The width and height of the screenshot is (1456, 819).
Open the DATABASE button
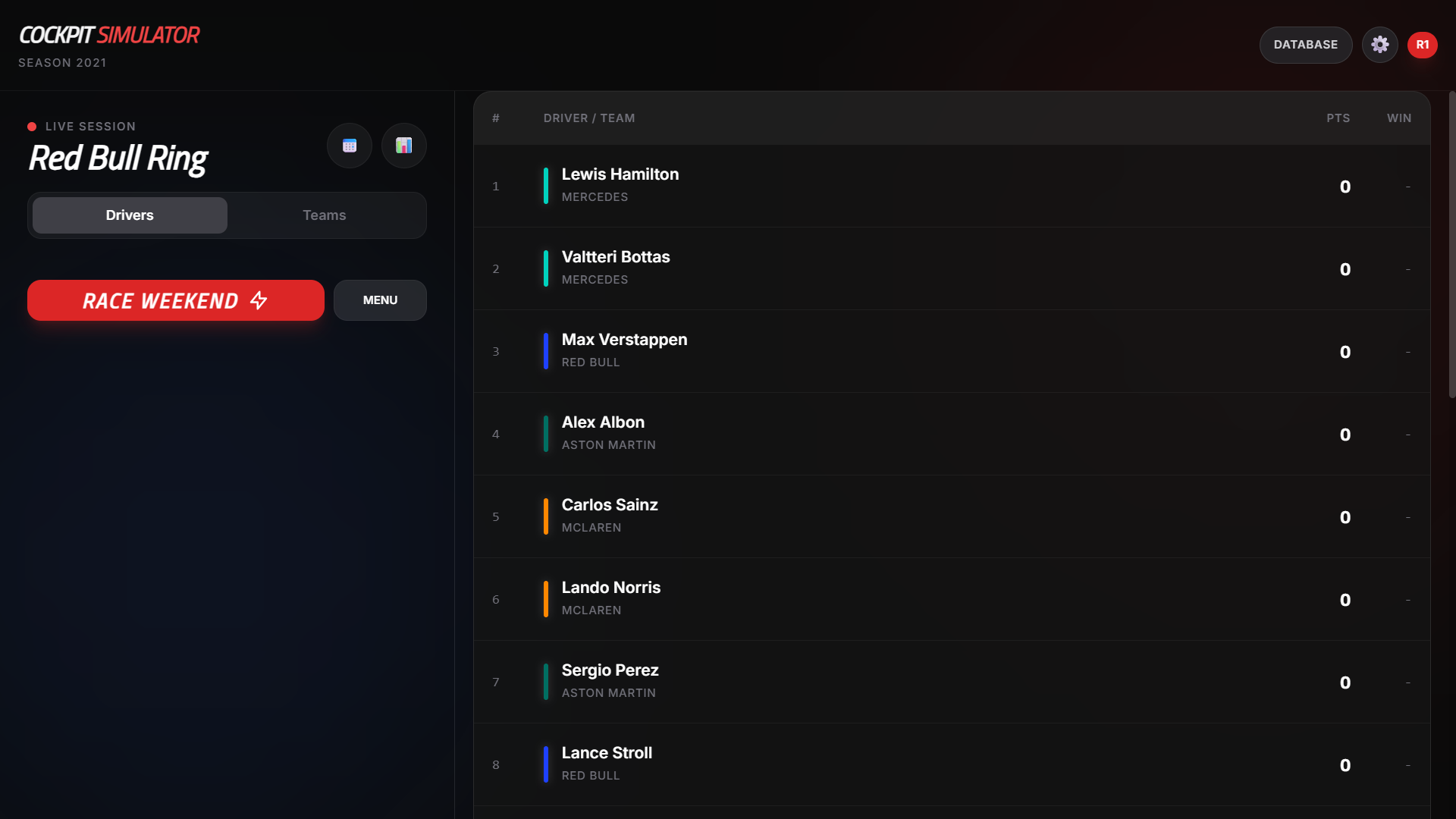(1306, 45)
